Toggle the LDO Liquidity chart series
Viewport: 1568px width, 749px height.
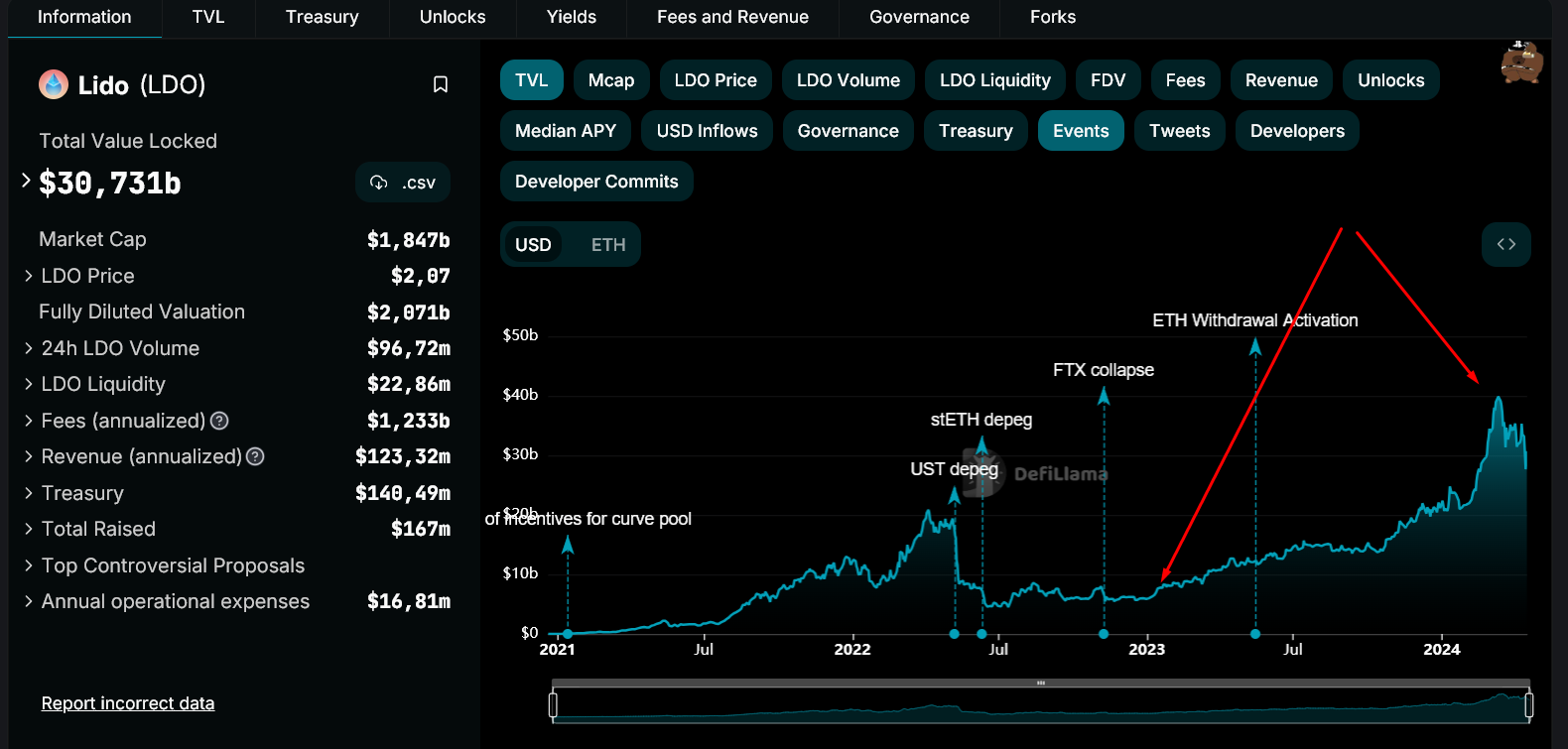pyautogui.click(x=995, y=80)
